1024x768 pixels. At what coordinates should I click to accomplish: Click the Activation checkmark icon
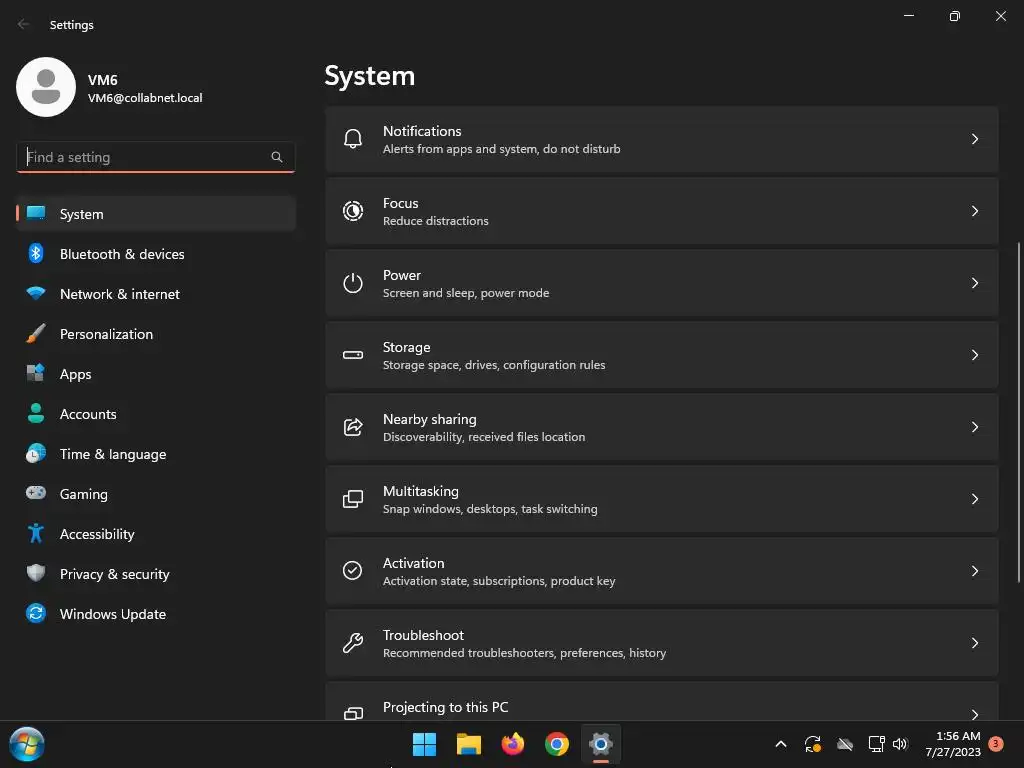tap(353, 570)
